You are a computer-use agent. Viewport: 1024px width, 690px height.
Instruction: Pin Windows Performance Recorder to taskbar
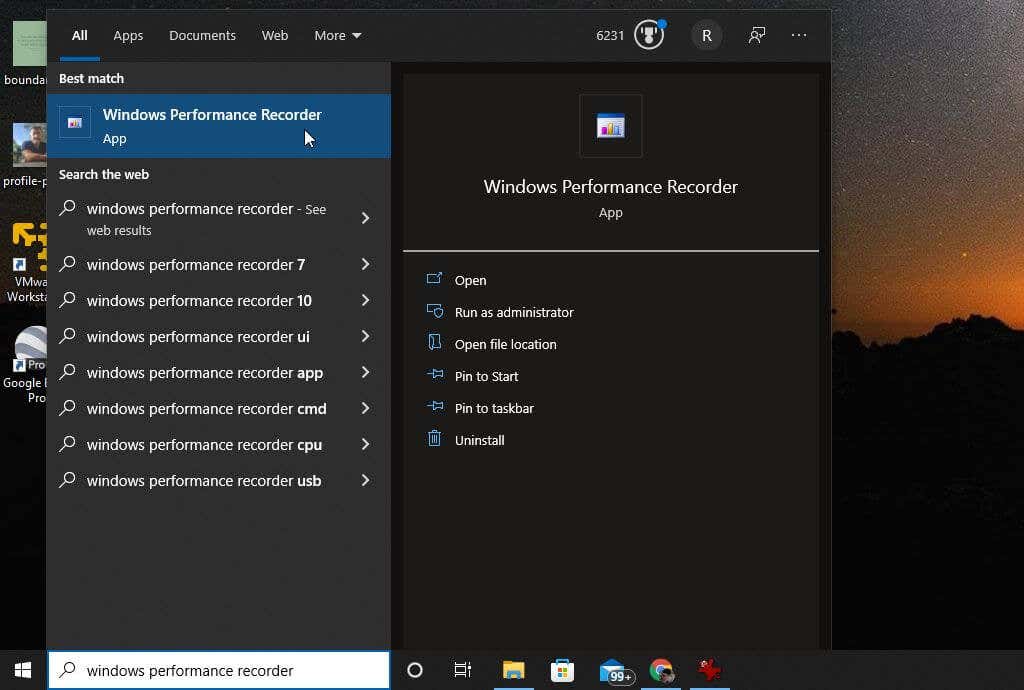click(x=493, y=408)
